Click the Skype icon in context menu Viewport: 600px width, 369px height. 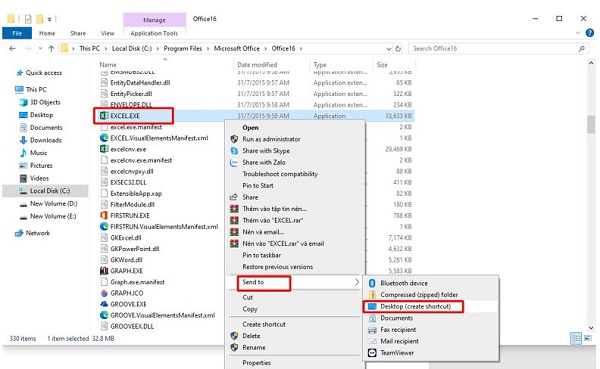click(234, 151)
